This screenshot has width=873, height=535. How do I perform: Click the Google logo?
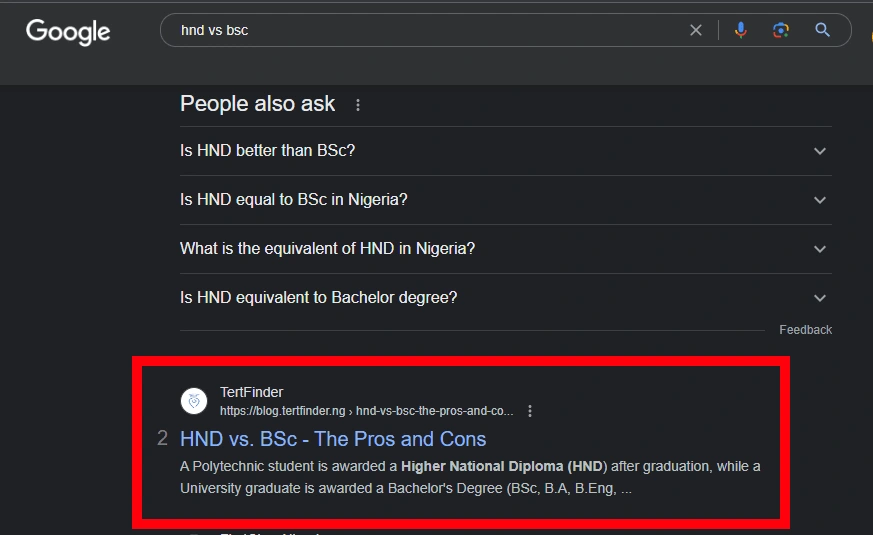click(x=68, y=32)
